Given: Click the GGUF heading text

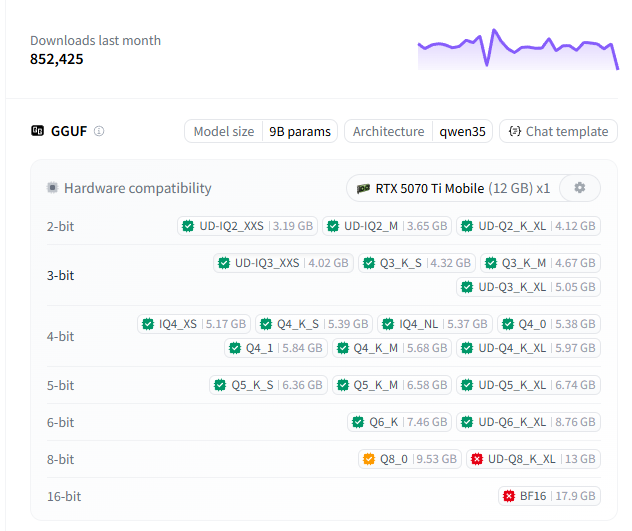Looking at the screenshot, I should [x=69, y=131].
